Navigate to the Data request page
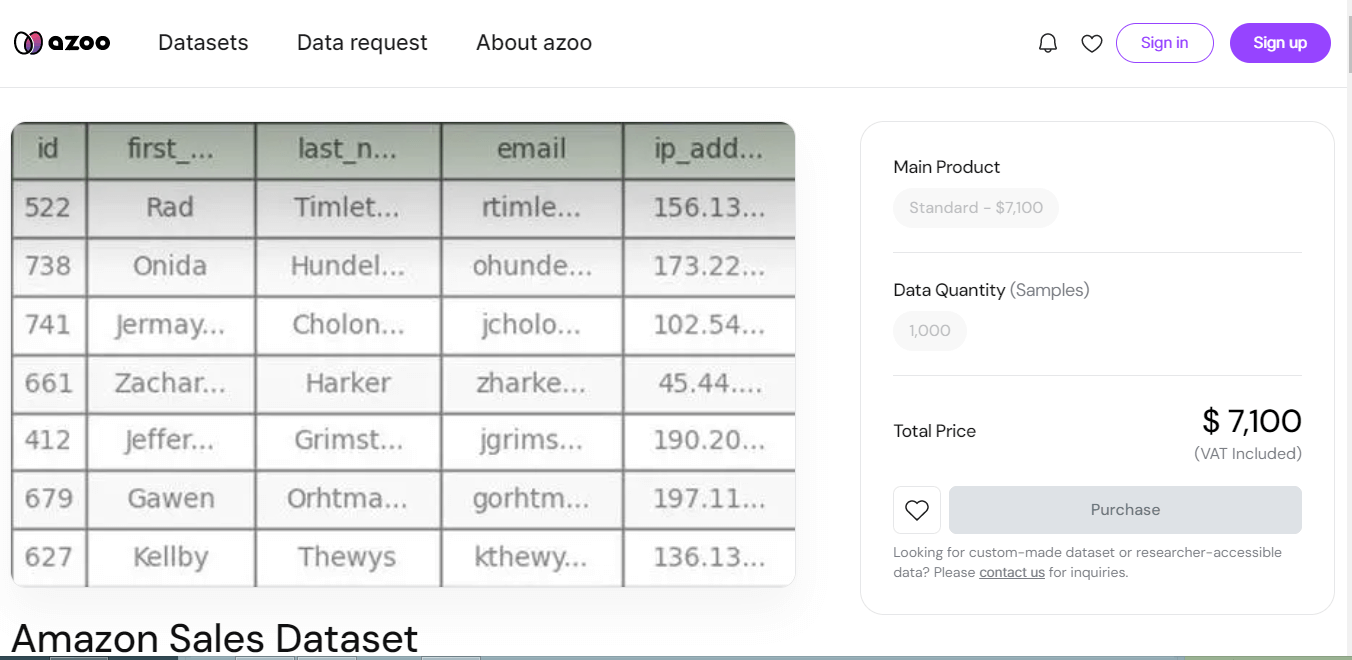 pos(362,42)
